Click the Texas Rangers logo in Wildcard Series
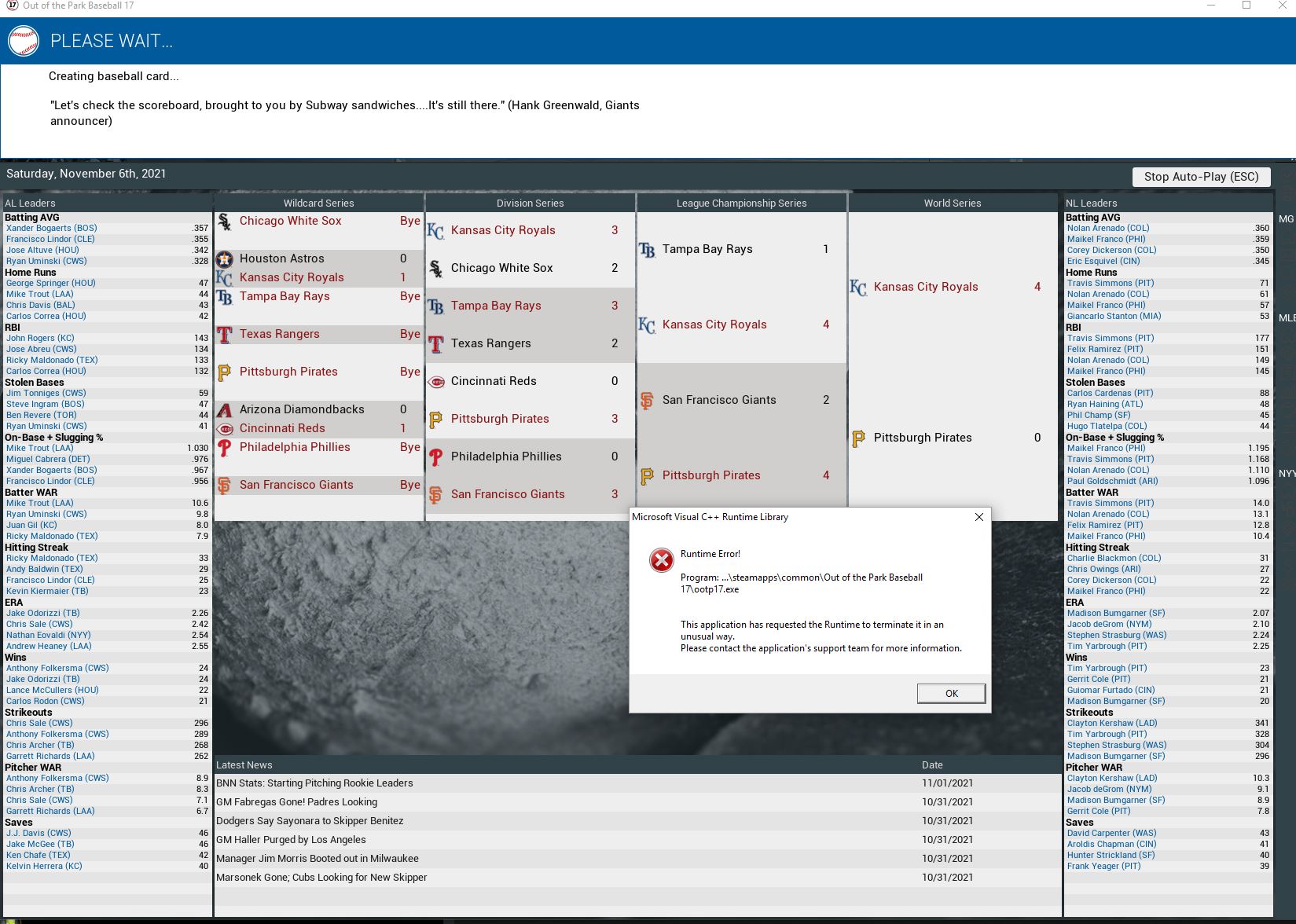 (225, 335)
